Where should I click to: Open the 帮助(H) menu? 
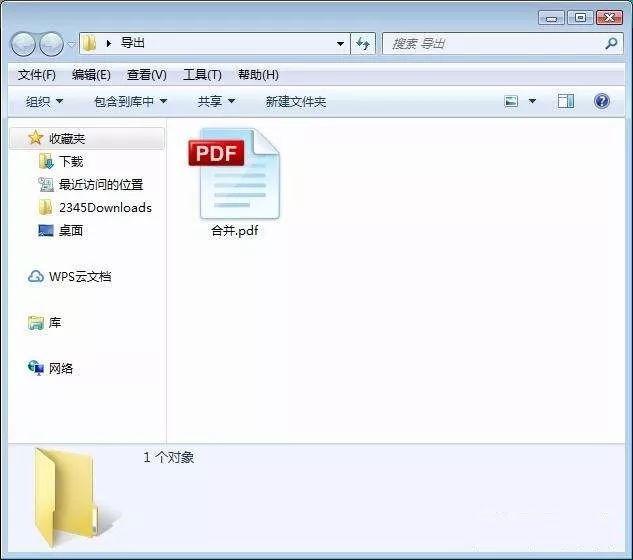pos(258,75)
